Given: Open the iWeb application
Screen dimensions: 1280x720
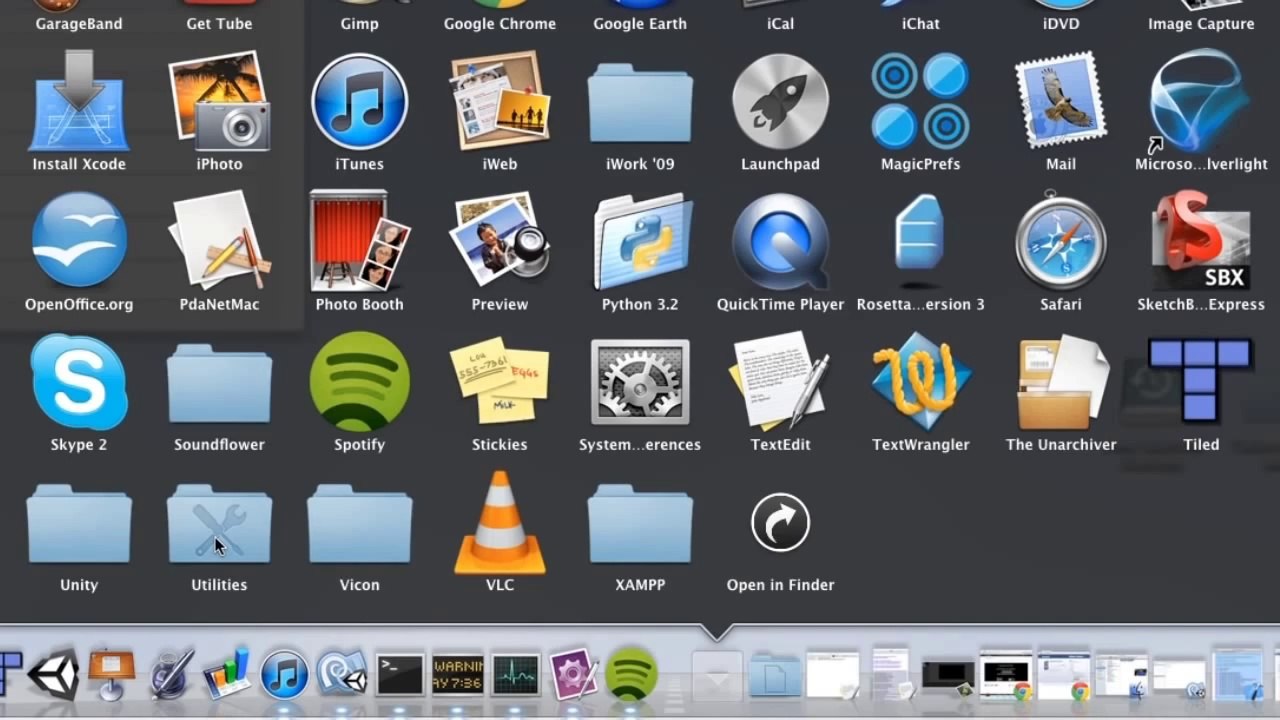Looking at the screenshot, I should [499, 102].
